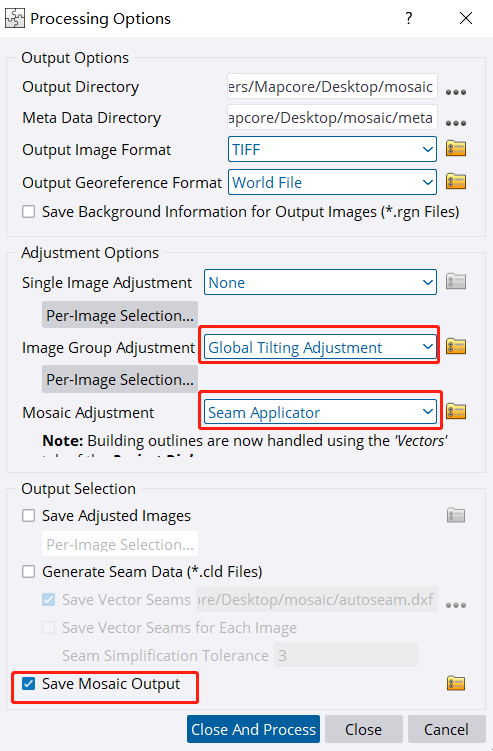493x751 pixels.
Task: Click Close And Process button
Action: point(253,729)
